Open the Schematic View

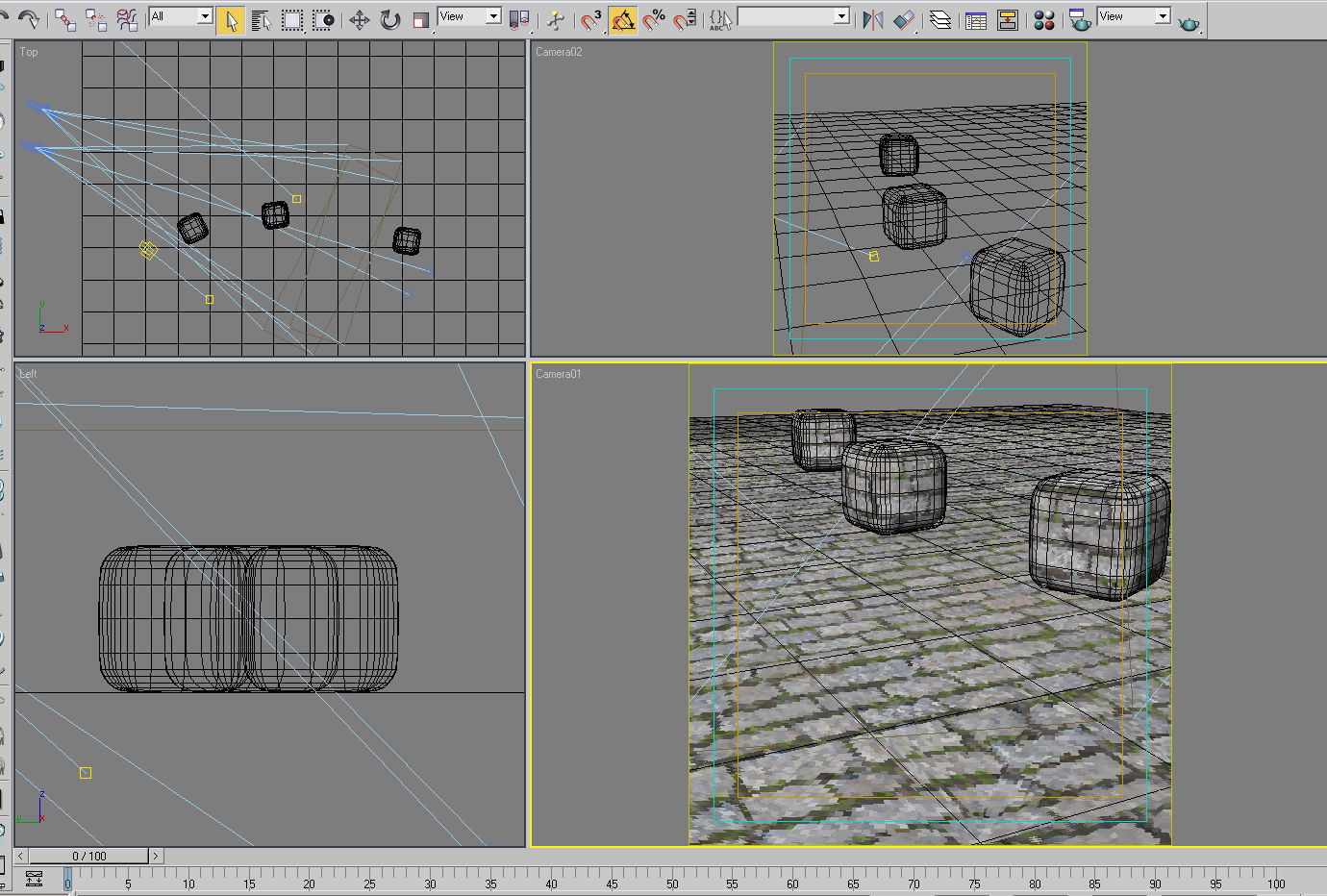1009,19
